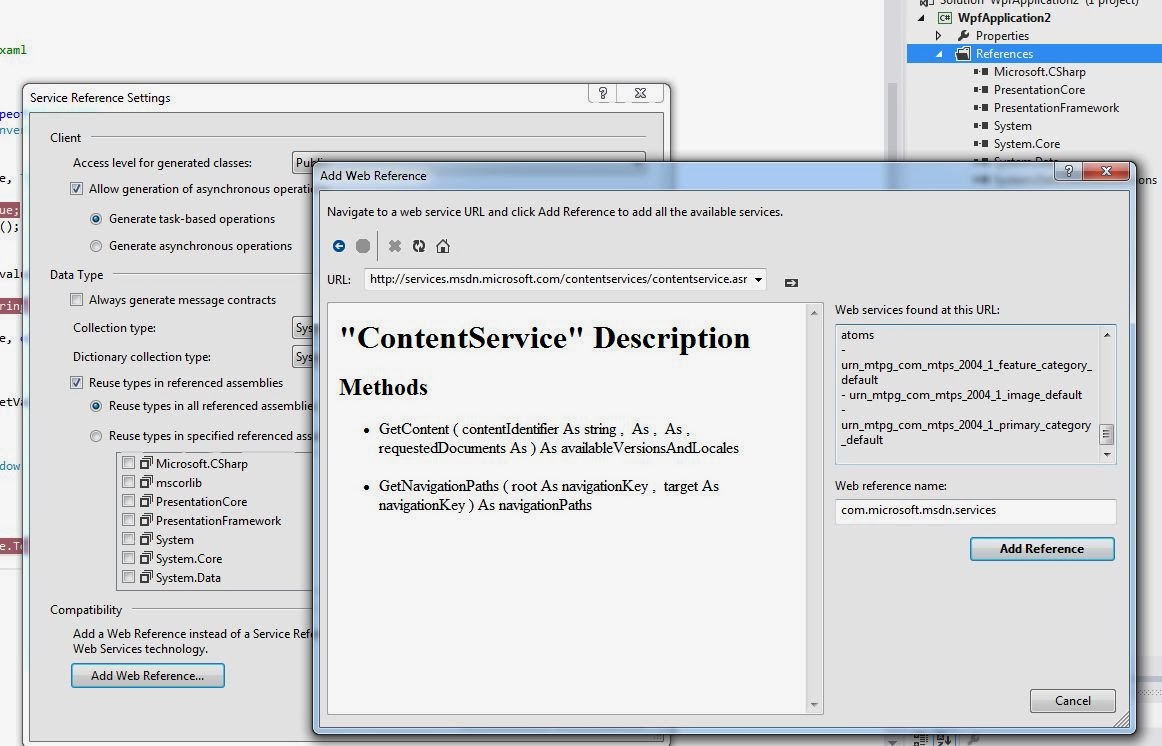Click the X cancel-navigation toolbar icon
Viewport: 1162px width, 746px height.
[395, 246]
